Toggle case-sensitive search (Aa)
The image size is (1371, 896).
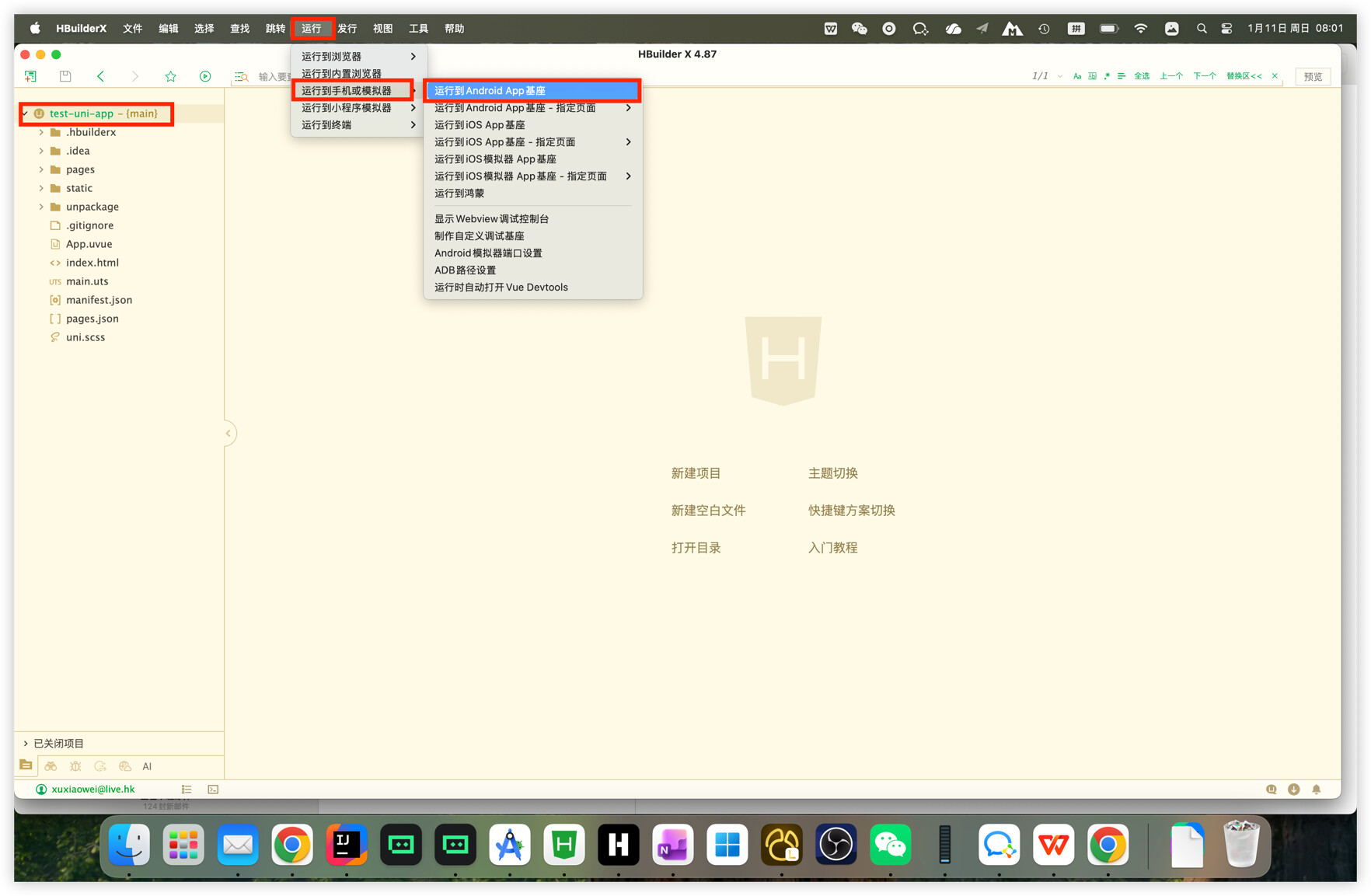tap(1077, 76)
